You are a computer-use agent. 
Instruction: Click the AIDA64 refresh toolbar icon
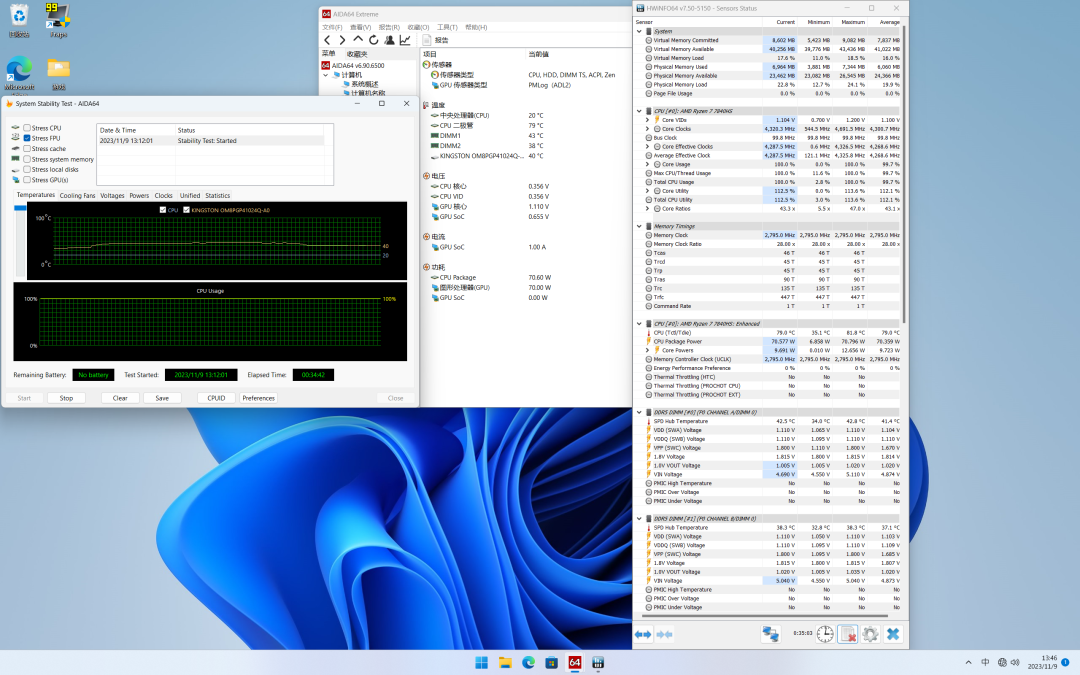pos(374,40)
